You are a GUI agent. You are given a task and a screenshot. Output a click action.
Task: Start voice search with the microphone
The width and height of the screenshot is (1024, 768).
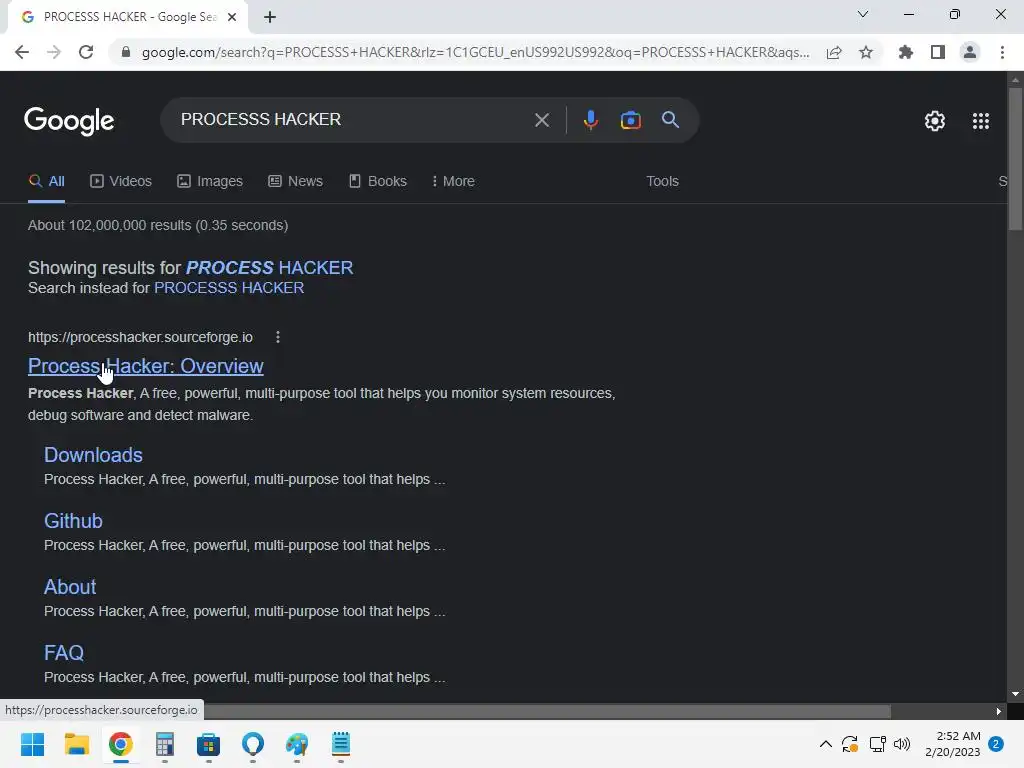pos(590,120)
